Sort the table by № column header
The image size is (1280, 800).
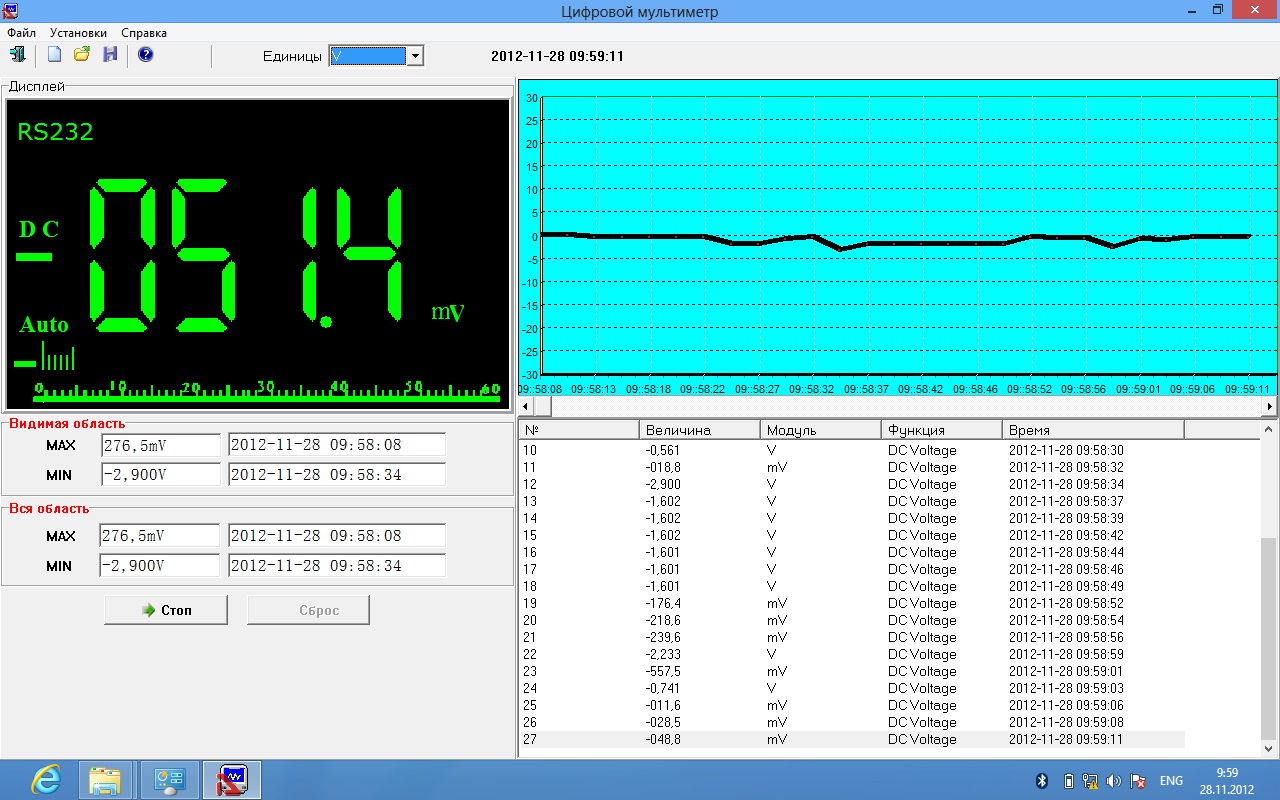[579, 430]
